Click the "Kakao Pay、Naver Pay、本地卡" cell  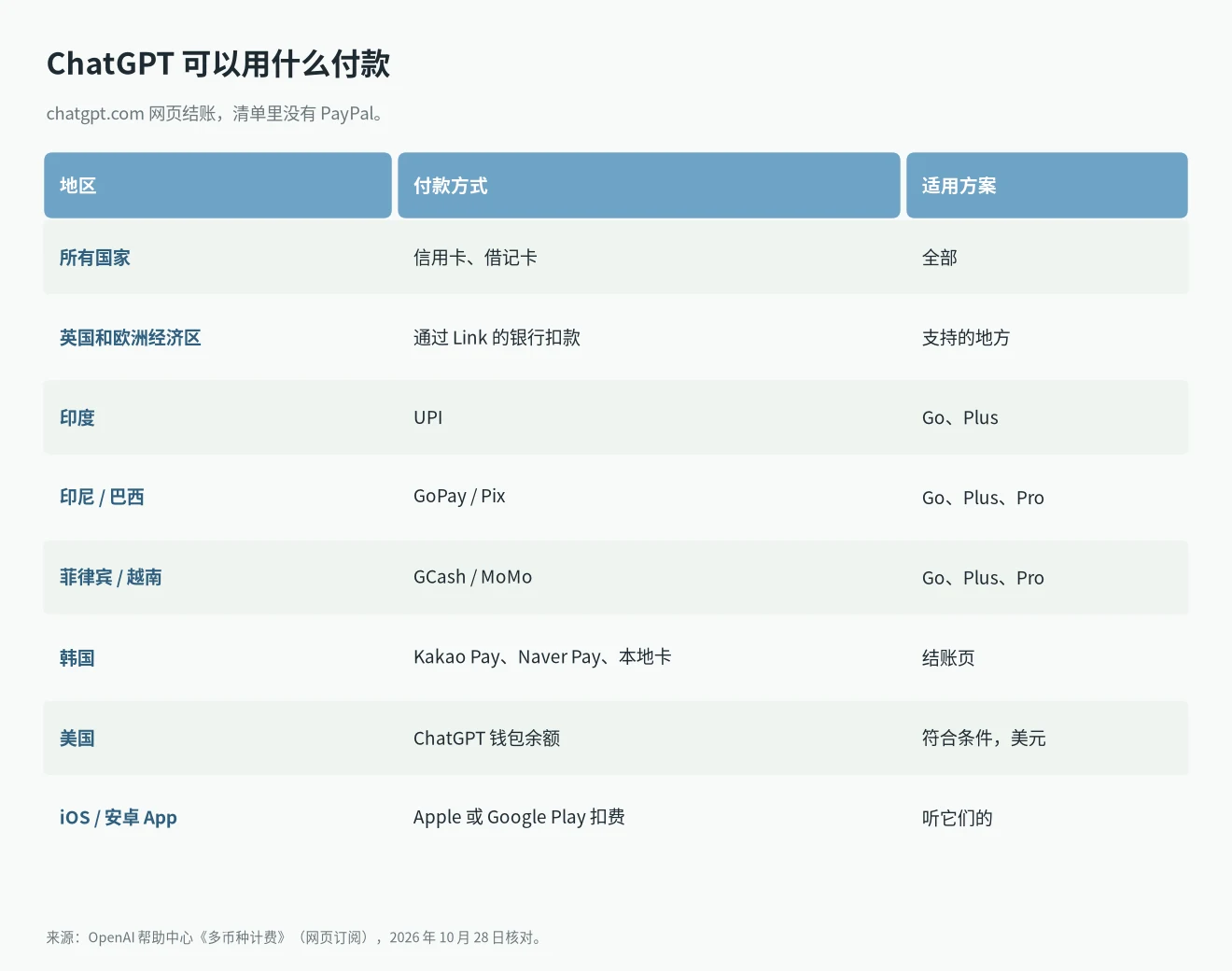pyautogui.click(x=542, y=657)
